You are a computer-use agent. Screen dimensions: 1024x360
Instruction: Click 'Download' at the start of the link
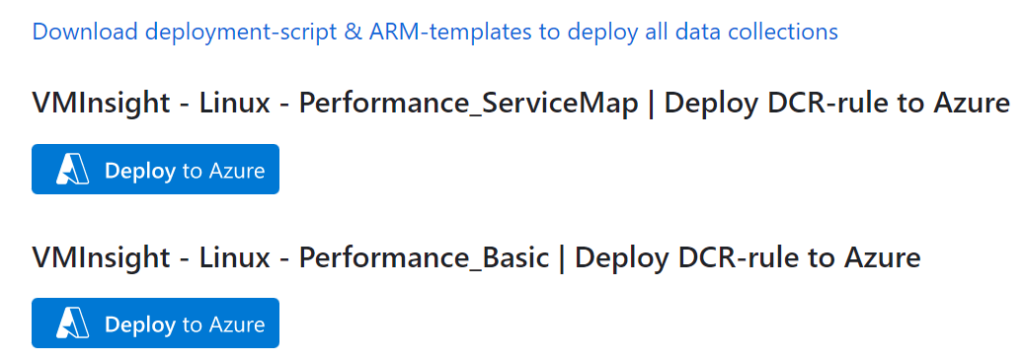pos(85,31)
